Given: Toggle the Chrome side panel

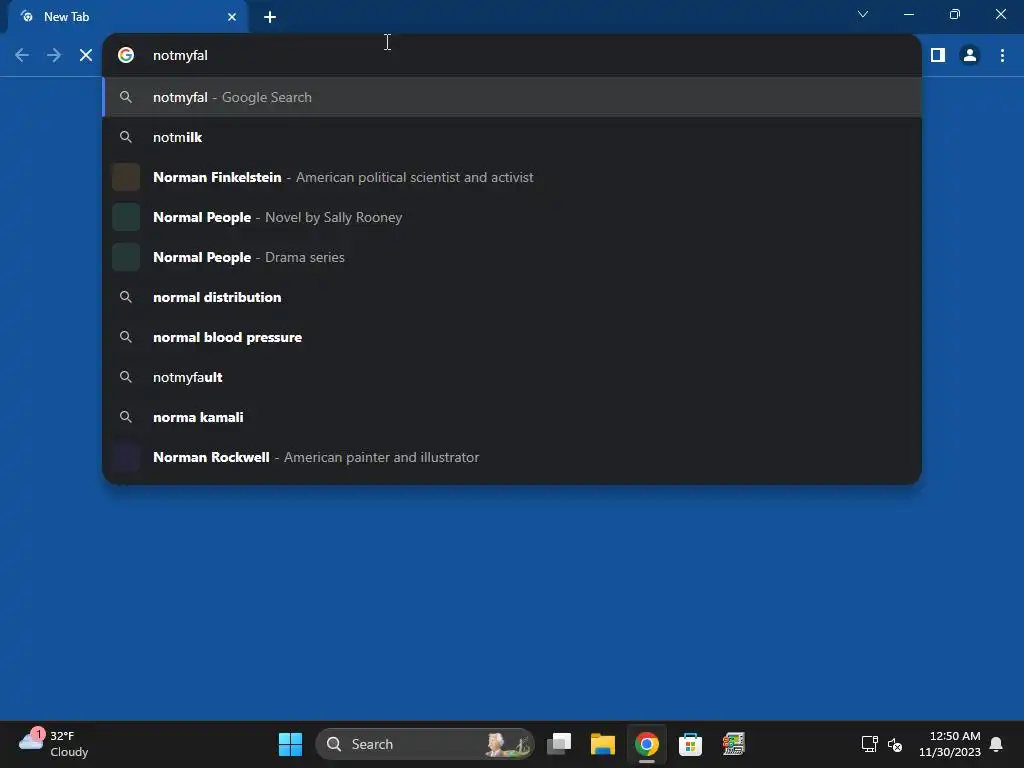Looking at the screenshot, I should (x=938, y=56).
